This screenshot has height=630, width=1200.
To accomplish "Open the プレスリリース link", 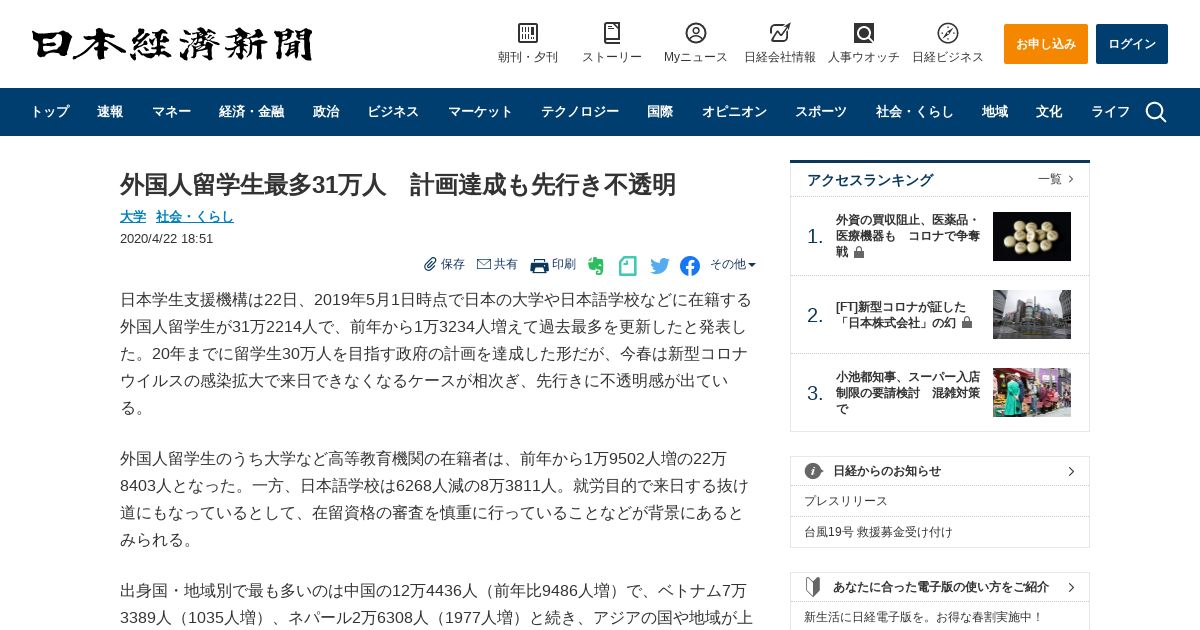I will (x=846, y=501).
